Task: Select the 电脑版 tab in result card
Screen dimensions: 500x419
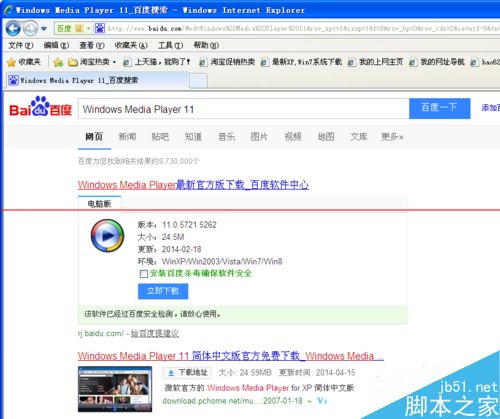Action: (x=99, y=204)
